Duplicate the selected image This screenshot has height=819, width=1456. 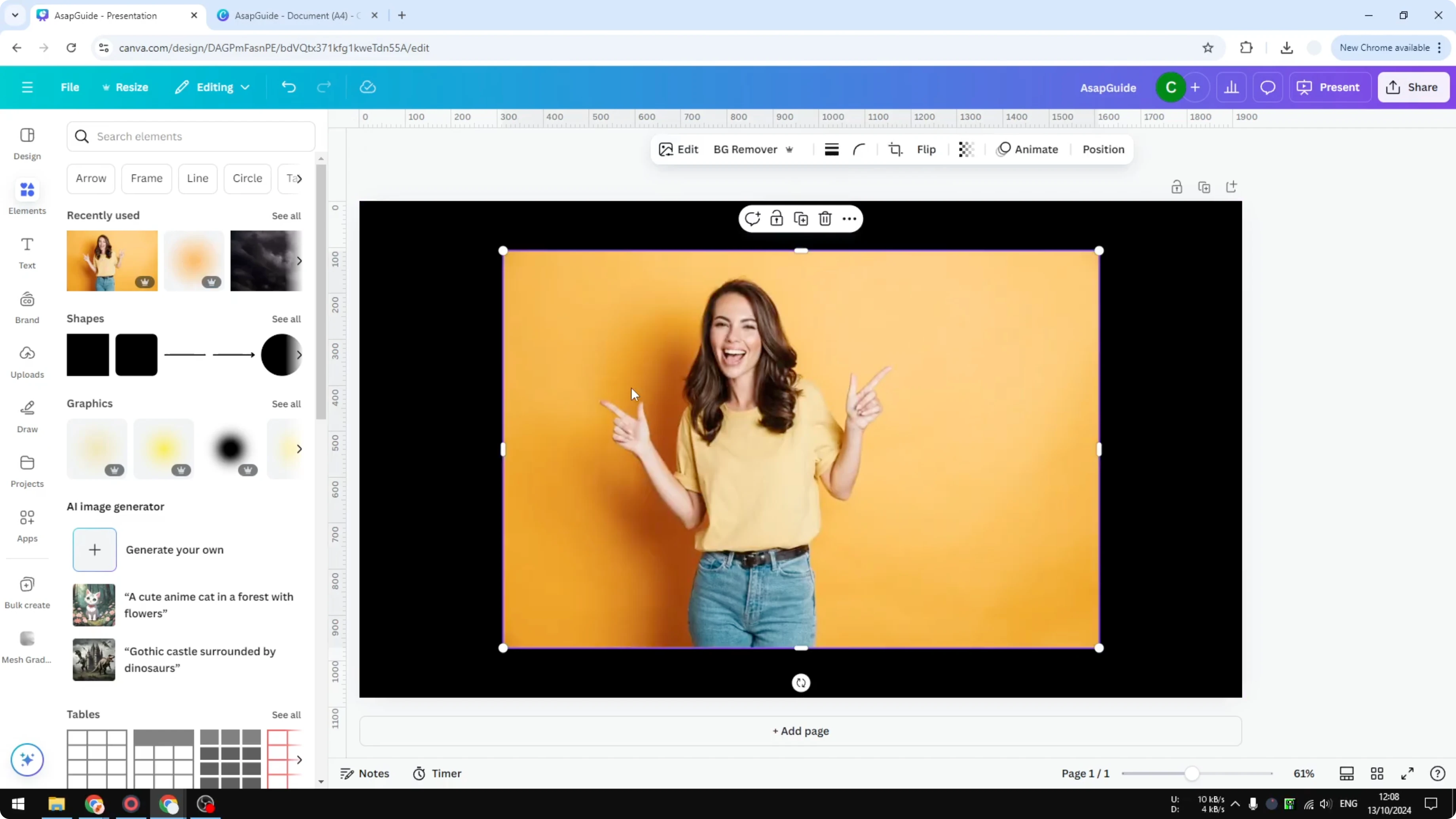pos(801,218)
